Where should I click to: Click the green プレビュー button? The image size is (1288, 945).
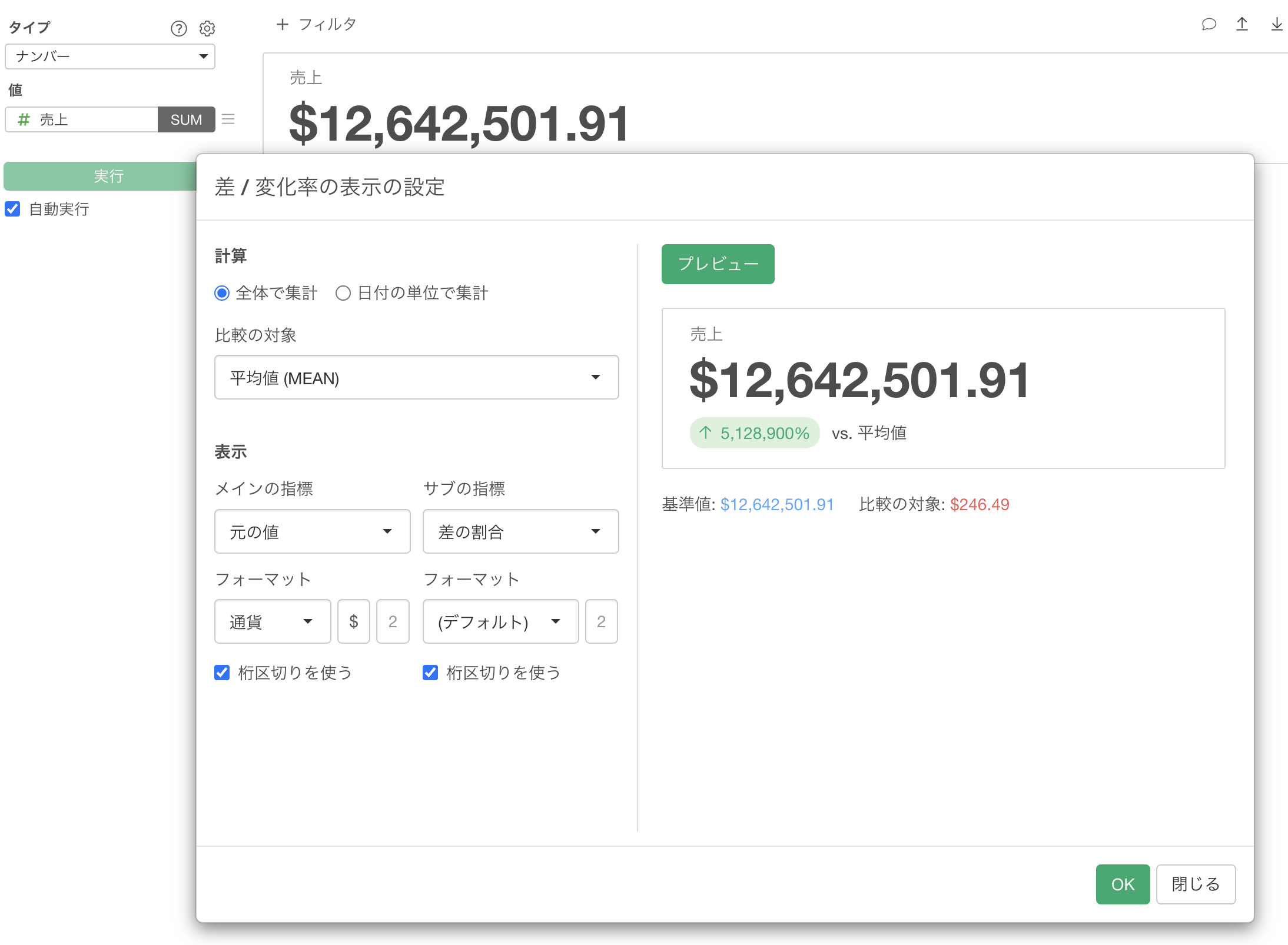718,264
